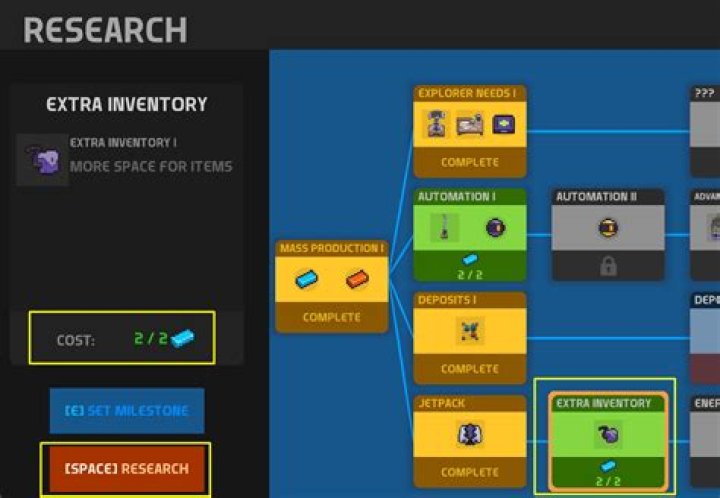Click the green 2 / 2 cost value
The image size is (720, 498).
[x=151, y=339]
